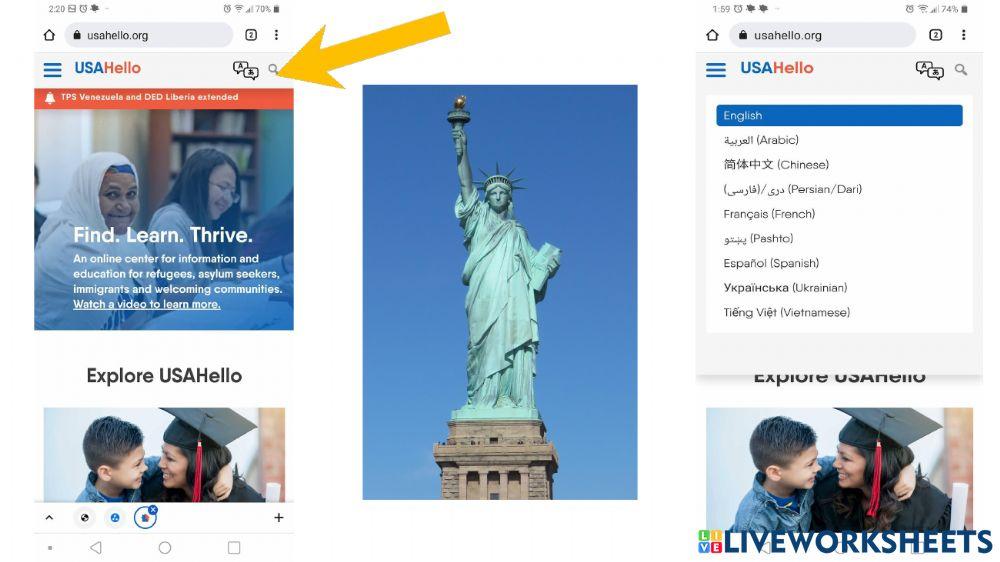
Task: Add new tab with plus icon
Action: [x=279, y=518]
